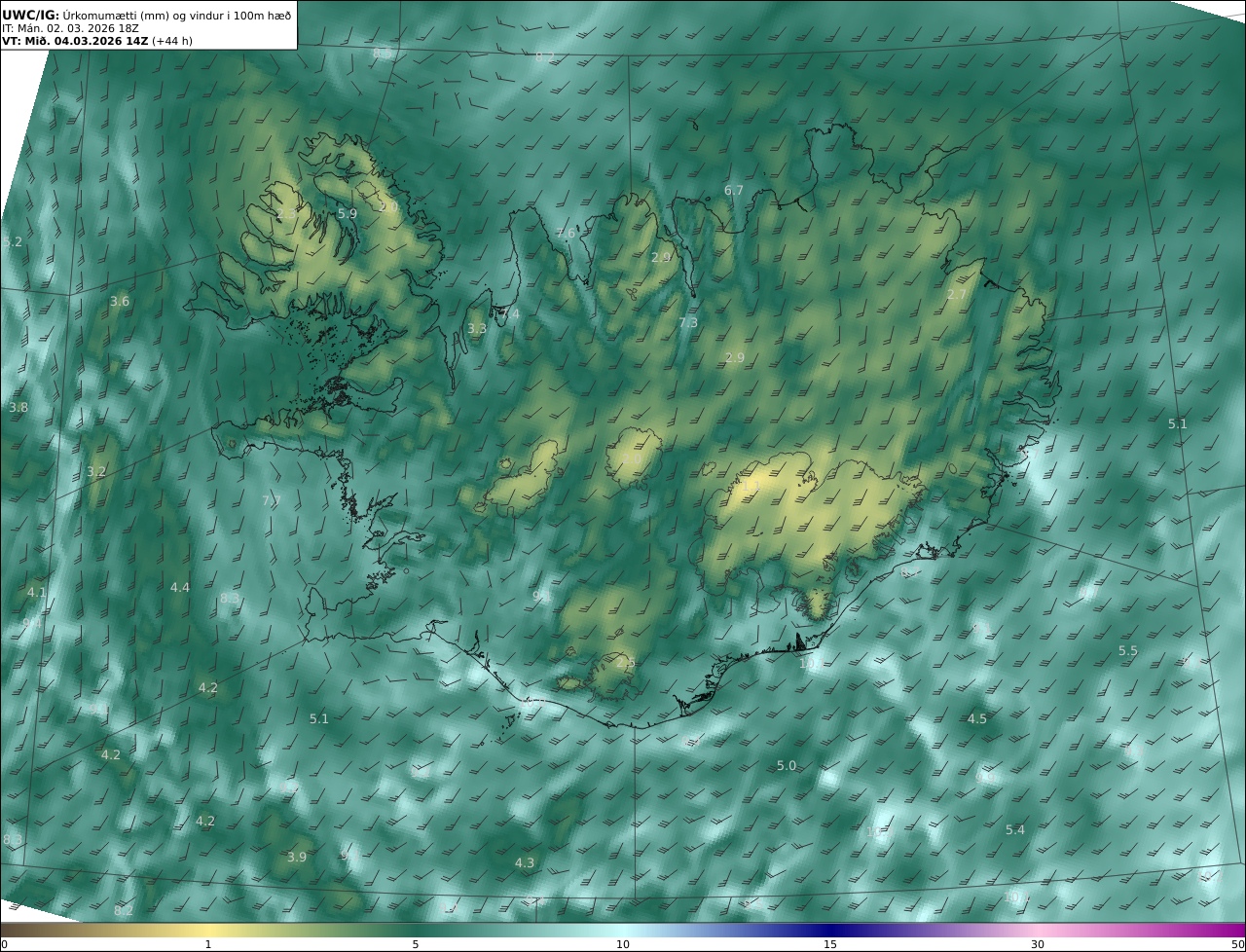Click the map value '3.6' west of the Westfjords
Screen dimensions: 1246x952
[x=120, y=302]
